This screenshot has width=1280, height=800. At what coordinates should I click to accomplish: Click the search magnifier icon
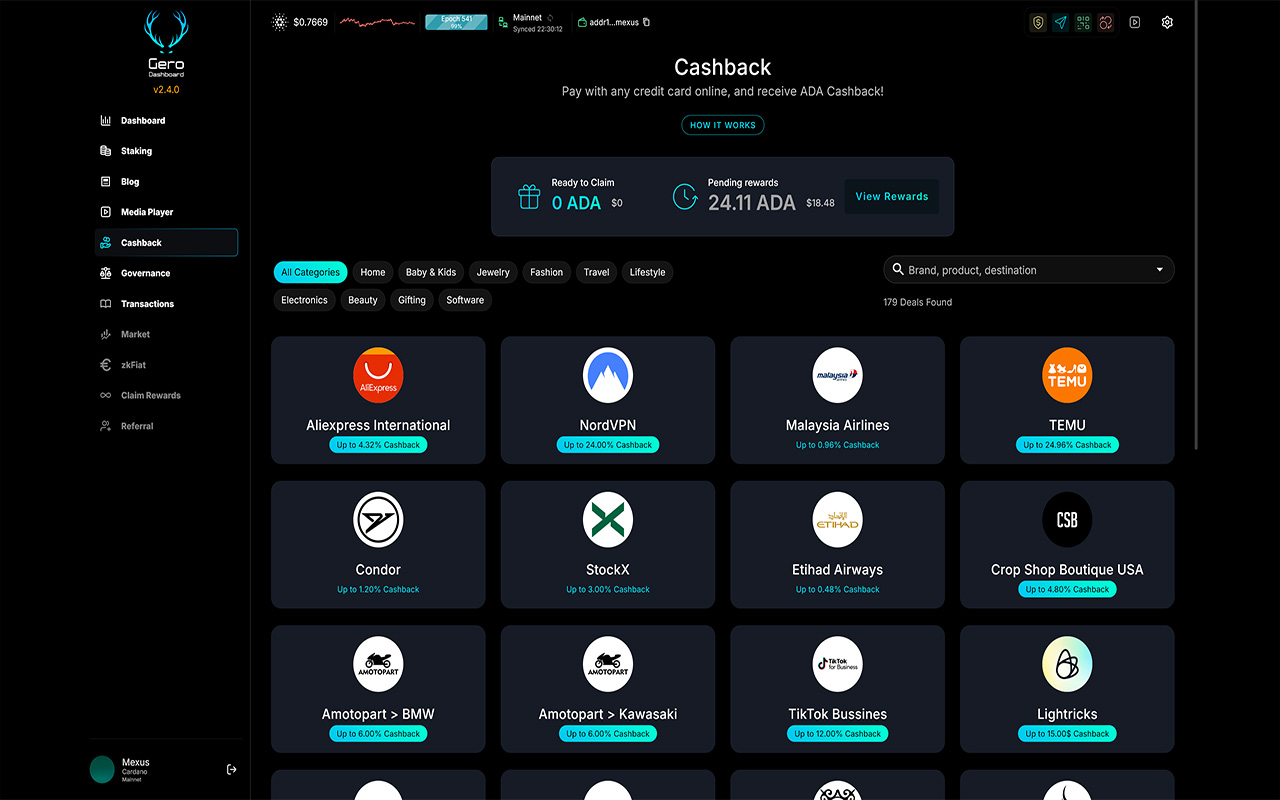[x=898, y=269]
